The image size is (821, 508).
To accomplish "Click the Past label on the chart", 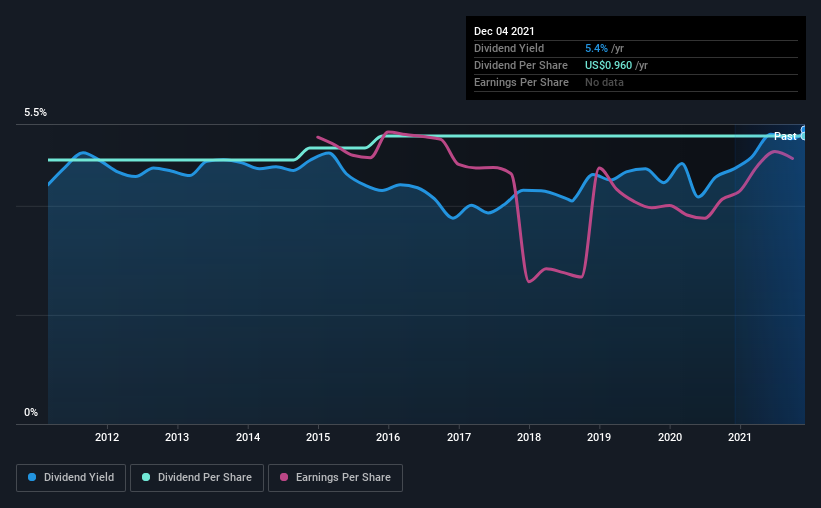I will [785, 136].
